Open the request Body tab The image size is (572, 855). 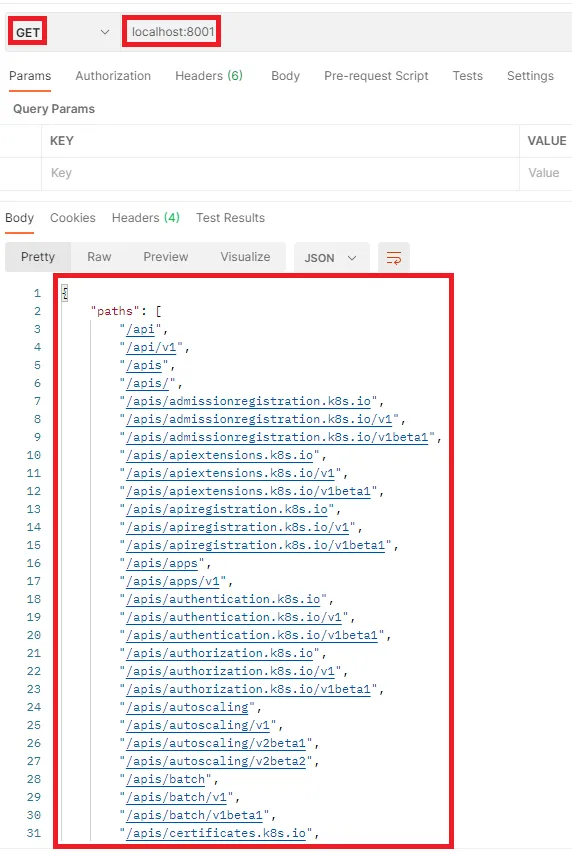(286, 76)
